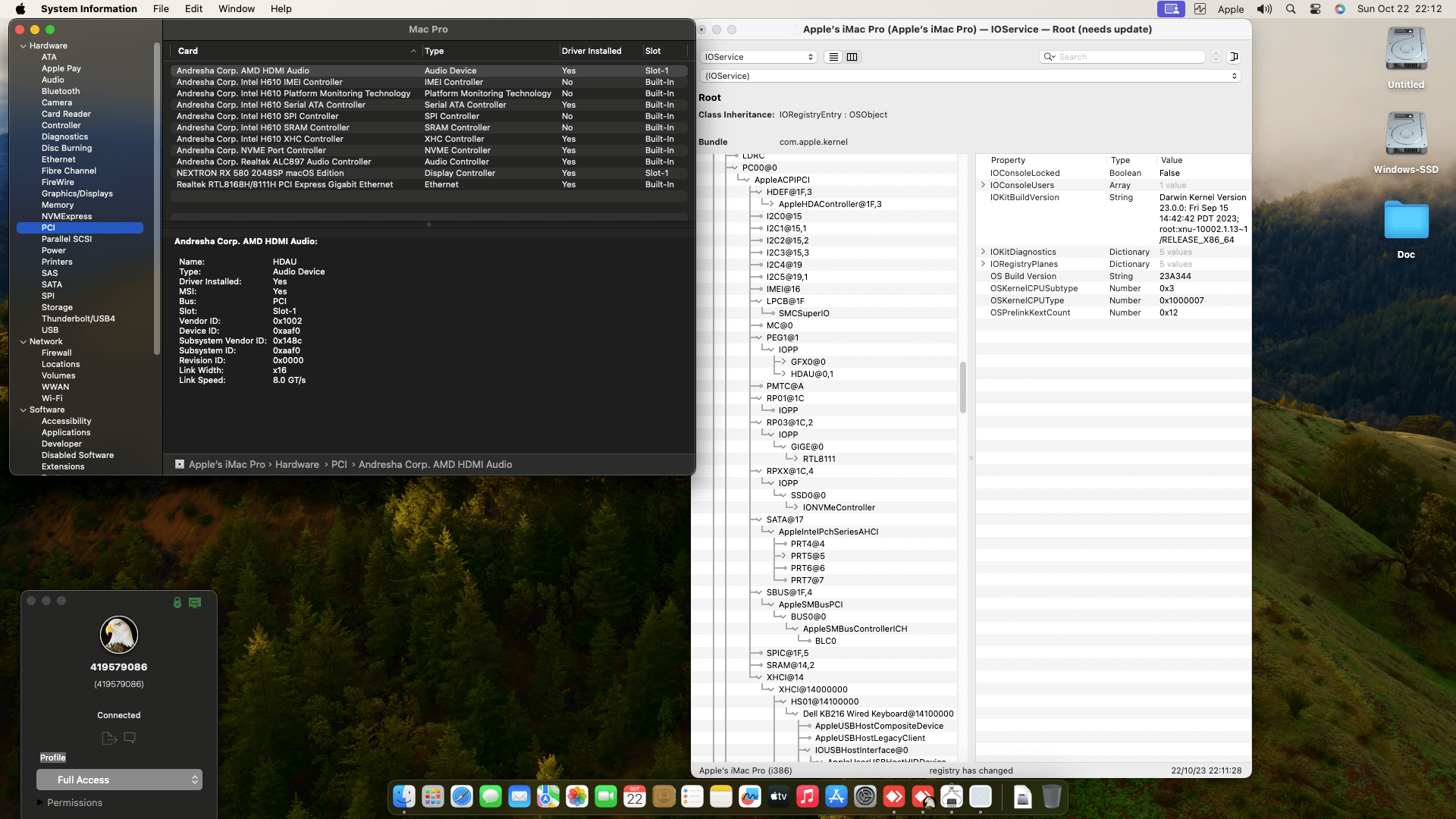This screenshot has height=819, width=1456.
Task: Open Safari from the Dock
Action: [x=462, y=796]
